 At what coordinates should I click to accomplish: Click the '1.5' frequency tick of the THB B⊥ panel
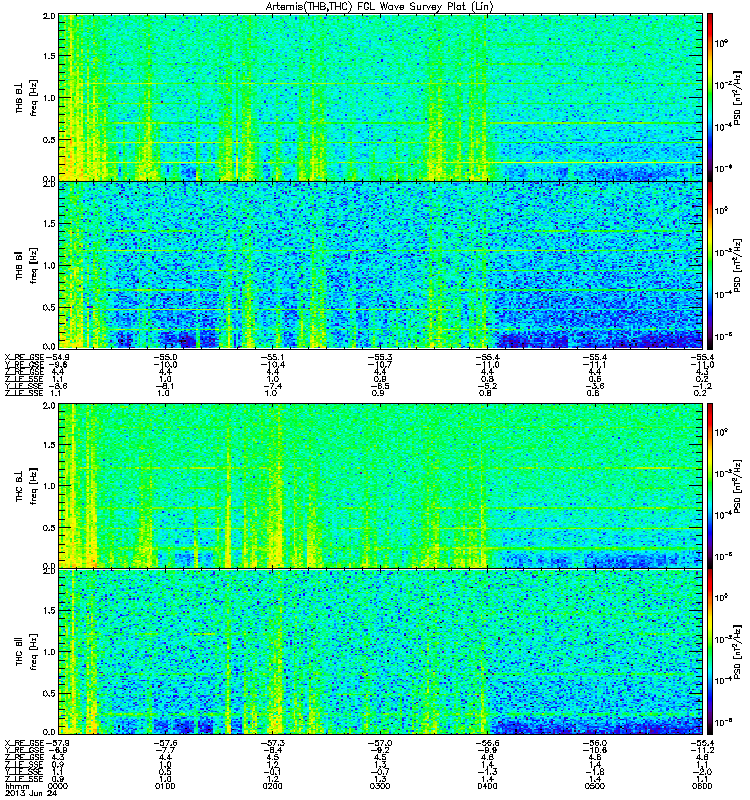point(49,56)
